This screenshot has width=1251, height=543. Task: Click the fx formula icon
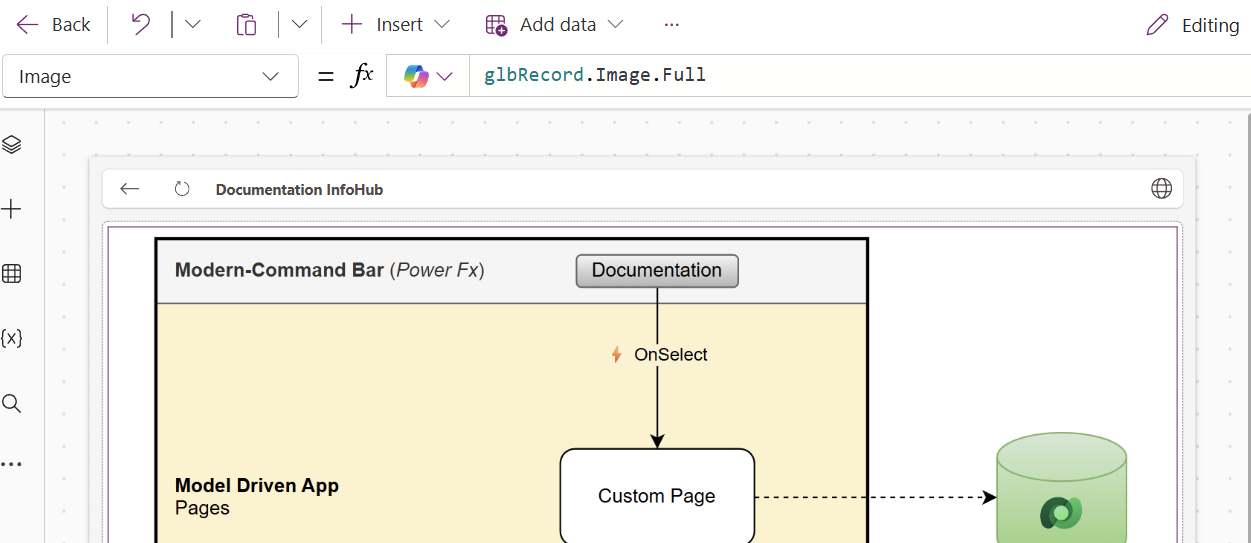pyautogui.click(x=361, y=76)
